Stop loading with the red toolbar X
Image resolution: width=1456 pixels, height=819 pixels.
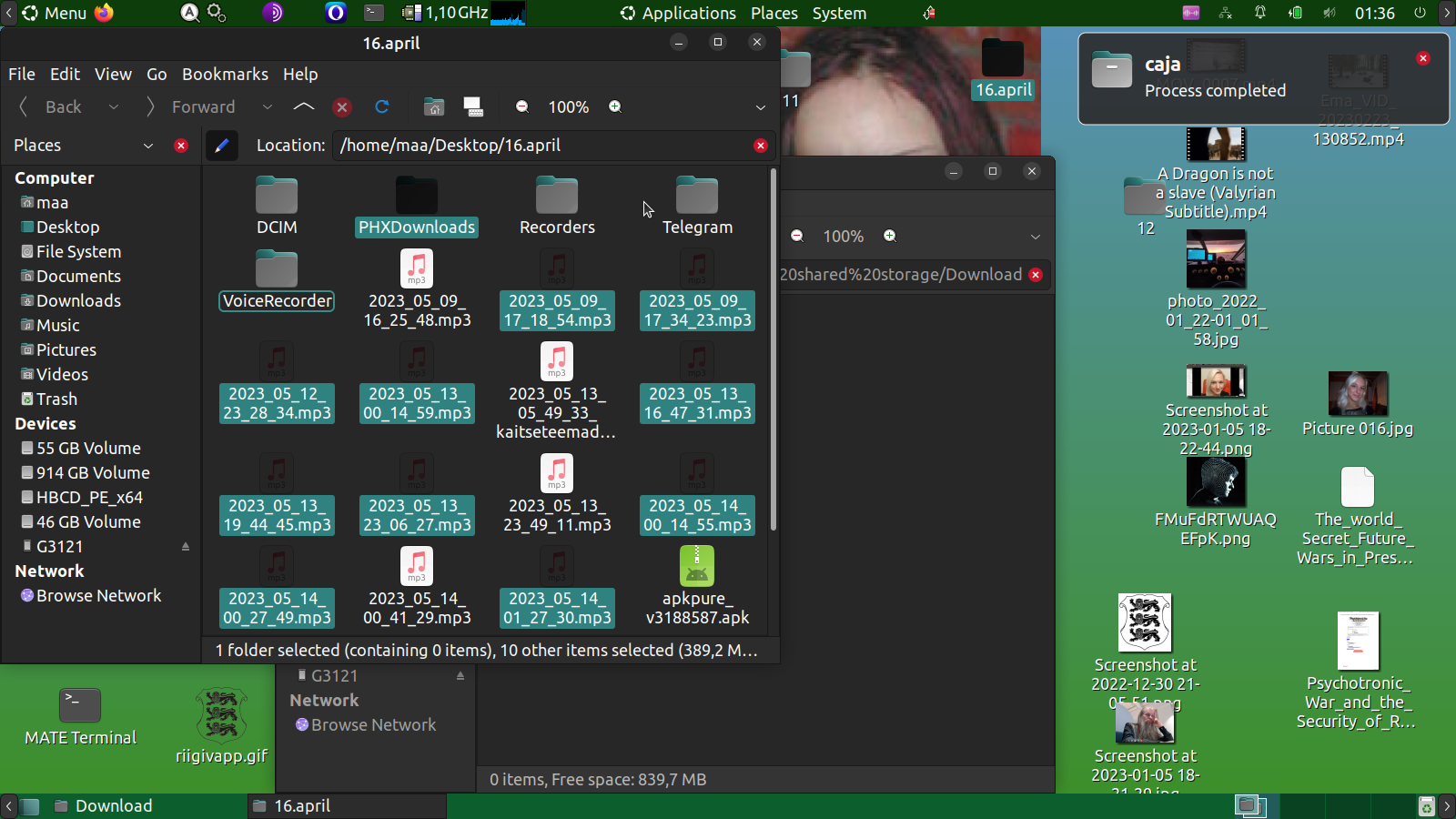(342, 107)
